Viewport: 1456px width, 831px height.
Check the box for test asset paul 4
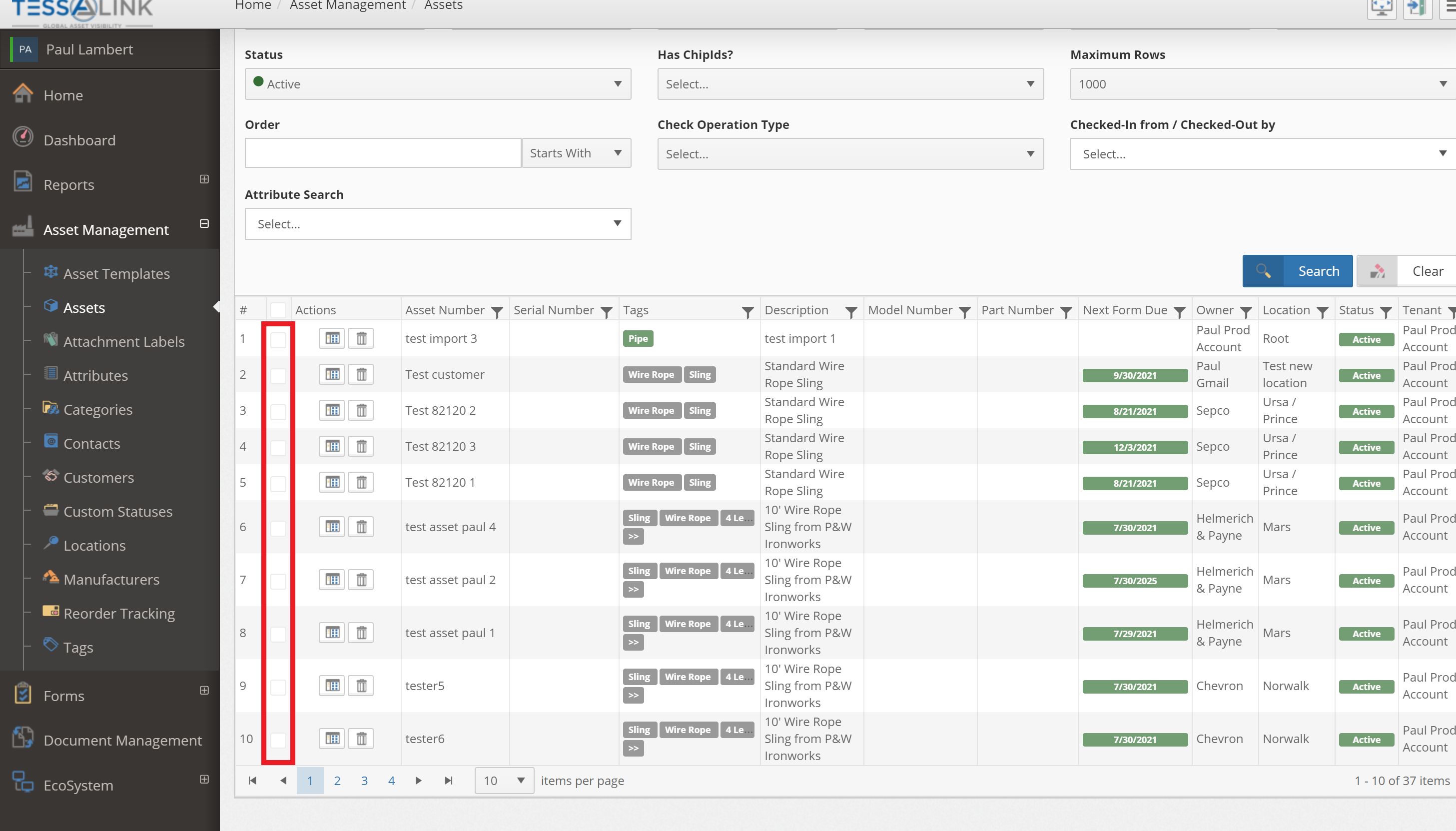278,528
